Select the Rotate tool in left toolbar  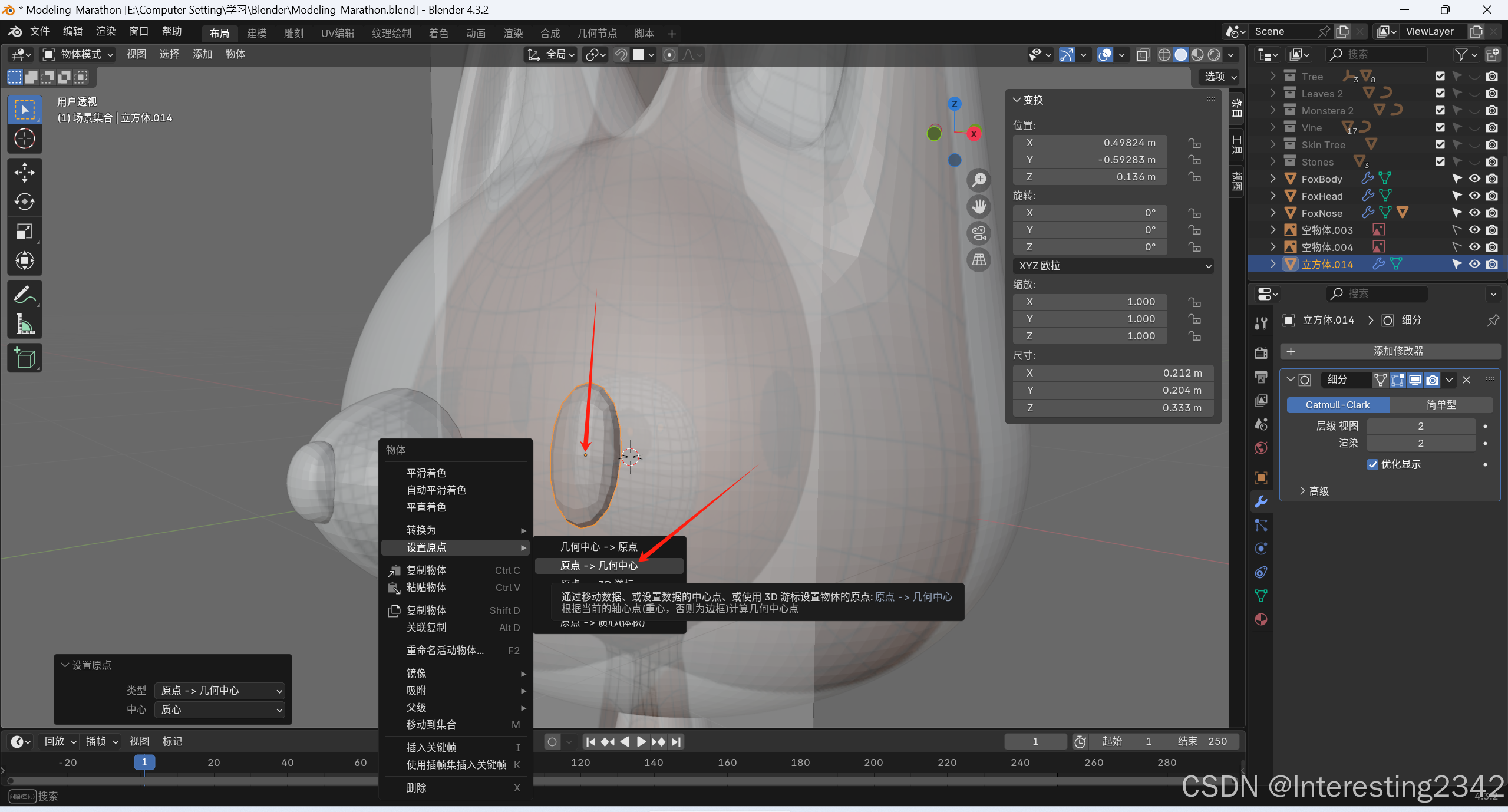tap(24, 202)
